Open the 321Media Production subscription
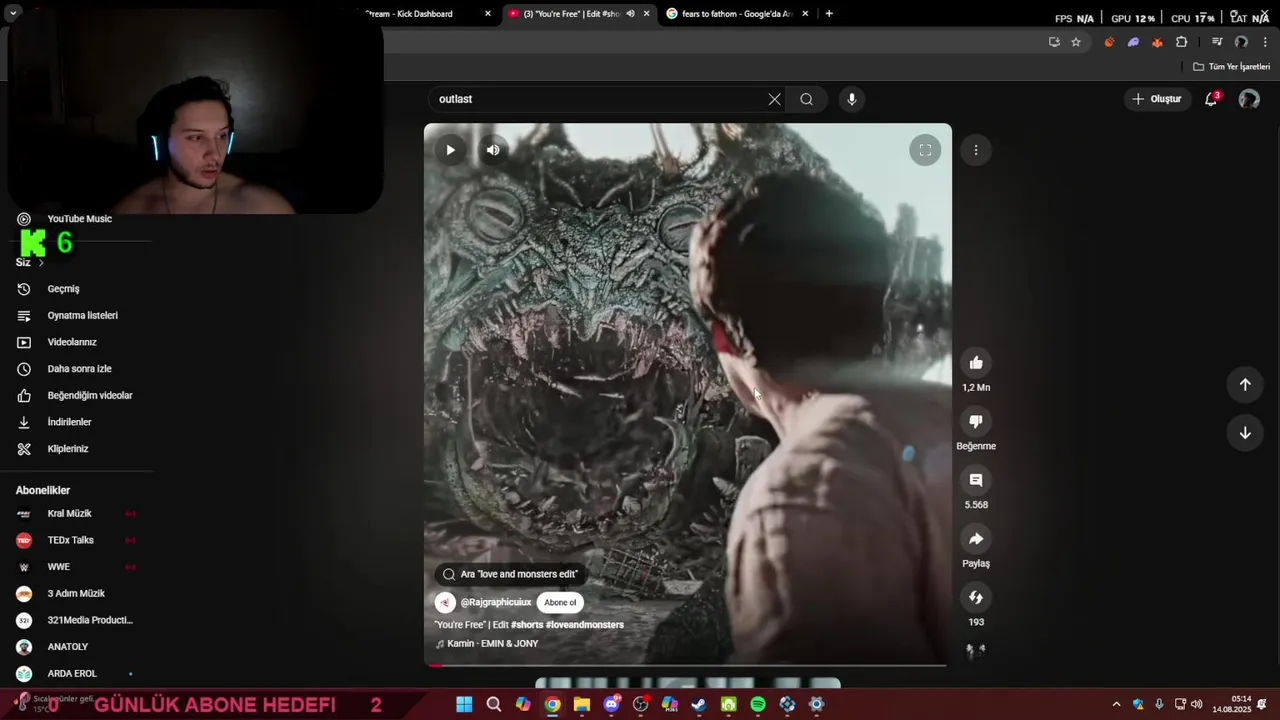The width and height of the screenshot is (1280, 720). [x=90, y=620]
